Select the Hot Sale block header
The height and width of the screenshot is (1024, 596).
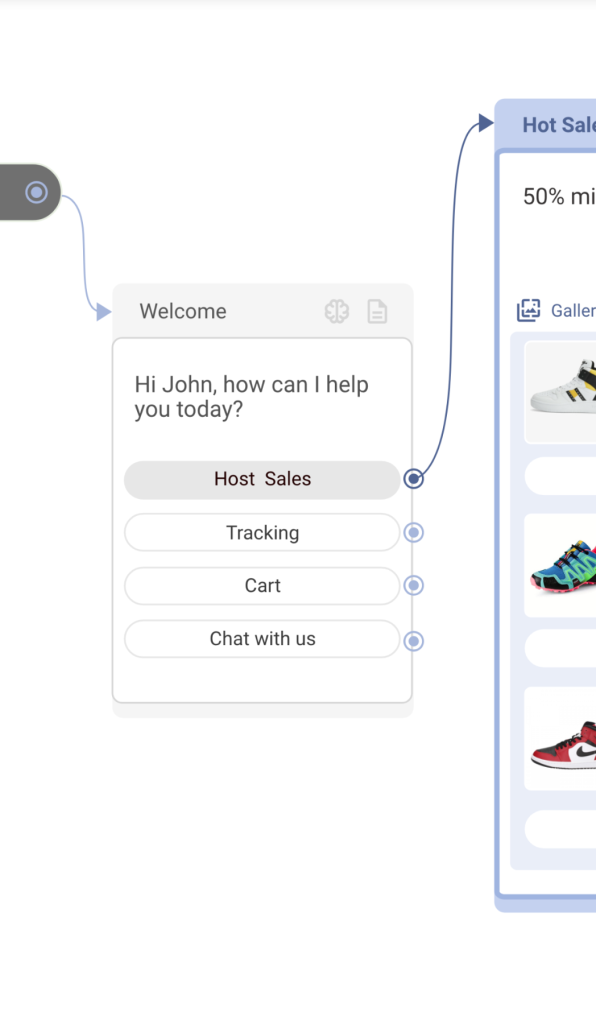coord(547,124)
